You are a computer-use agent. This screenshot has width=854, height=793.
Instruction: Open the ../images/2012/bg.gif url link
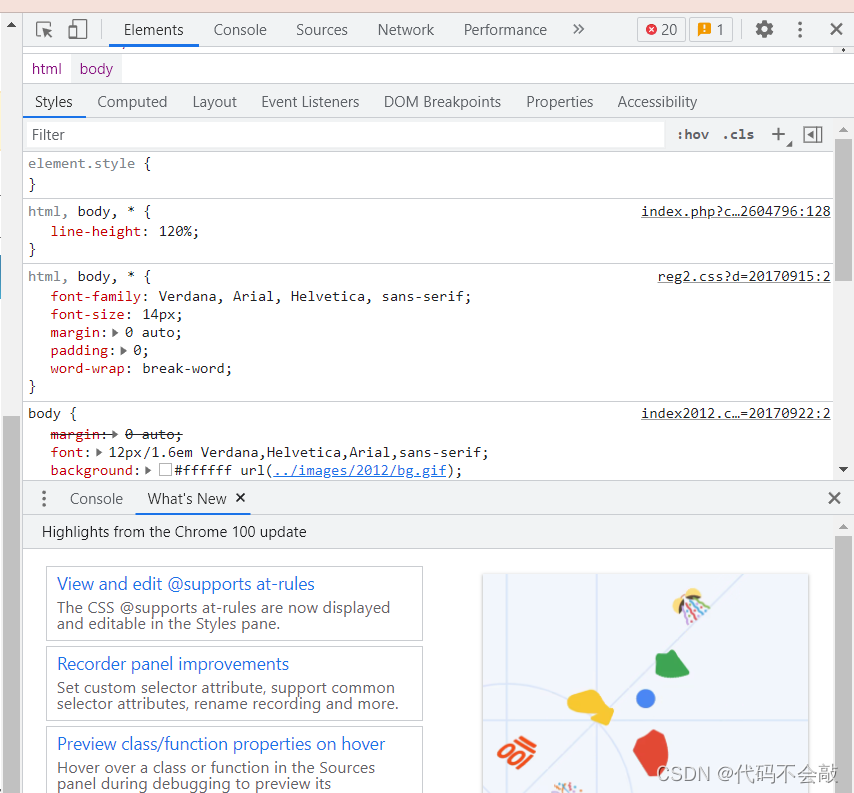[x=360, y=471]
